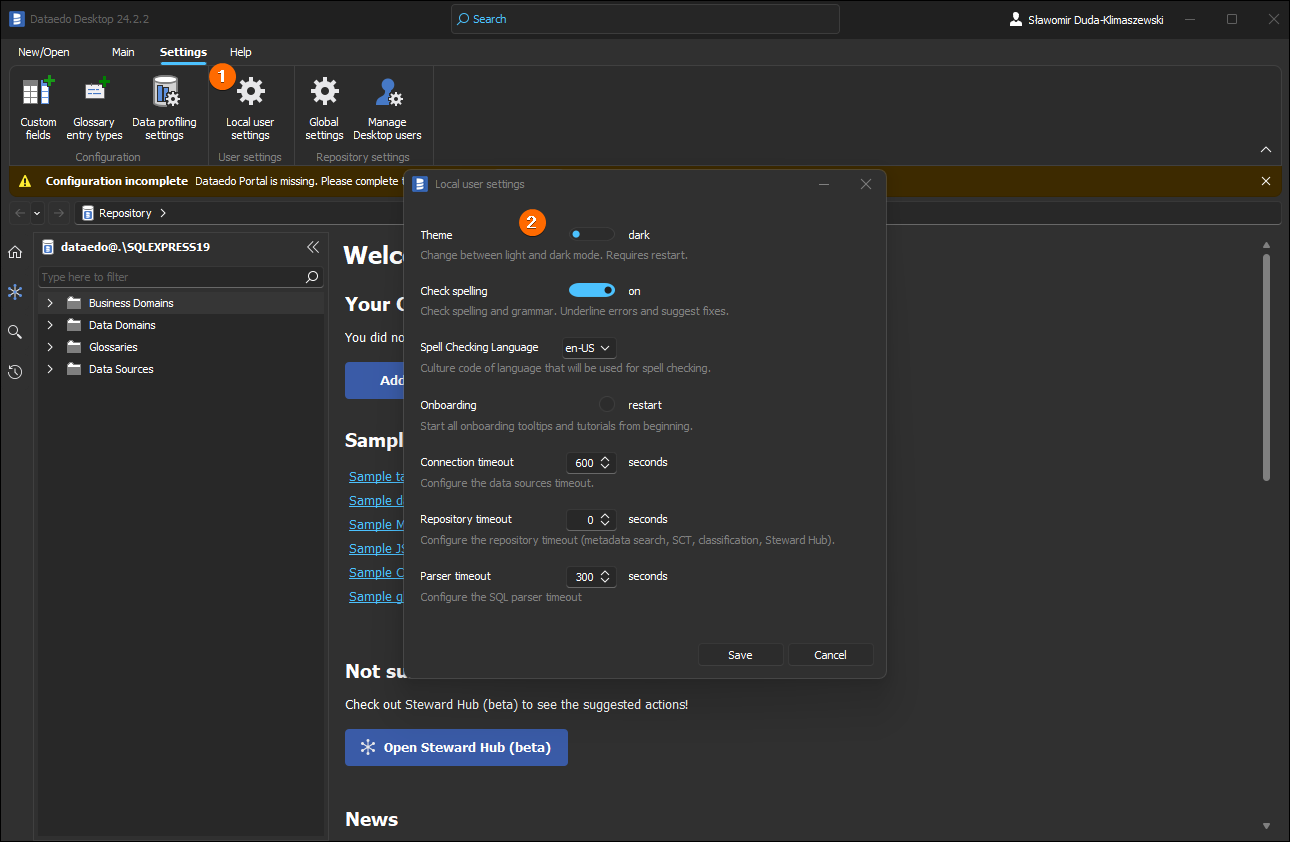Expand the Repository breadcrumb chevron
1290x842 pixels.
(163, 213)
